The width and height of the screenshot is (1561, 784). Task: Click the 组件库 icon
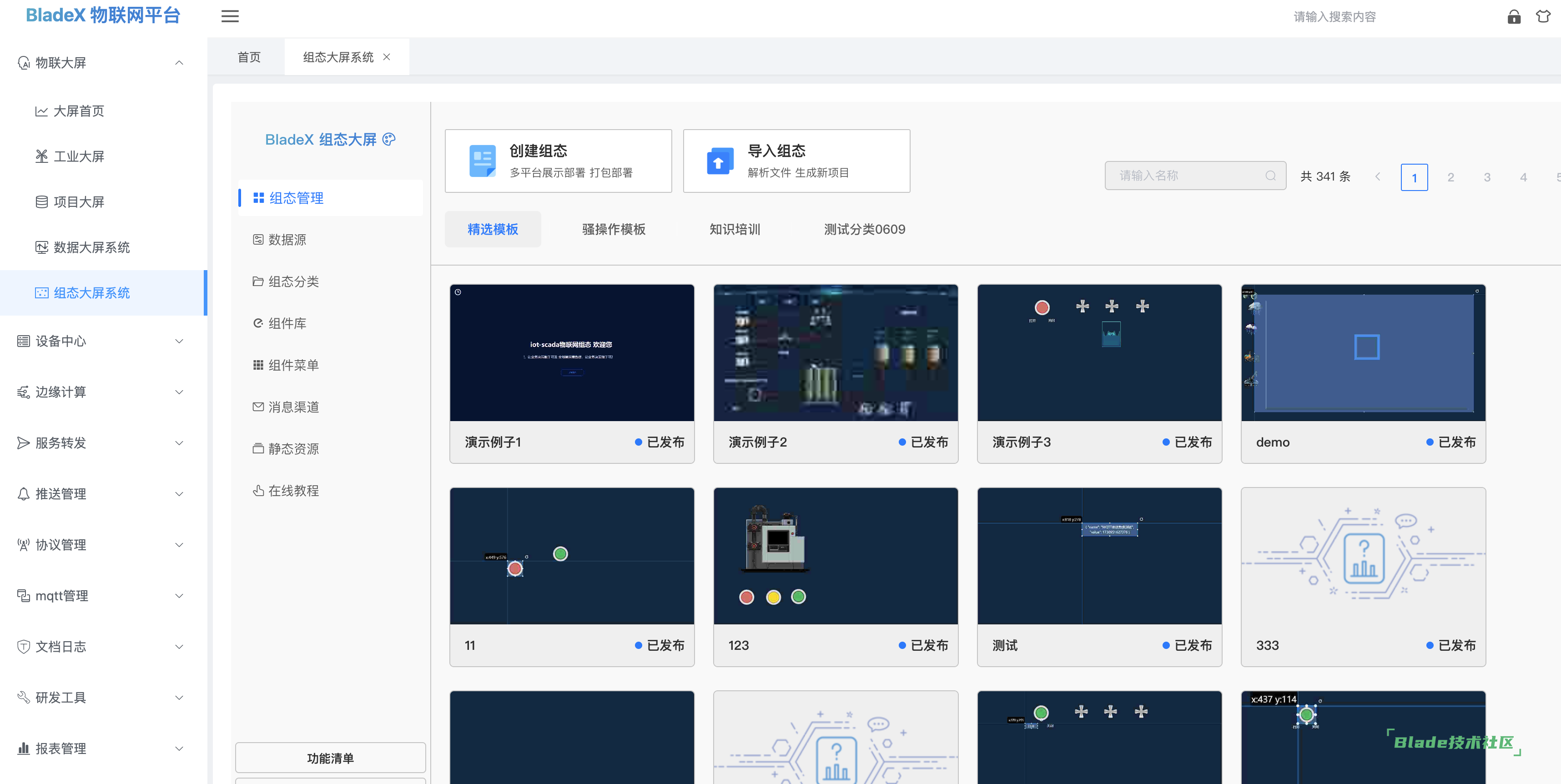click(258, 323)
